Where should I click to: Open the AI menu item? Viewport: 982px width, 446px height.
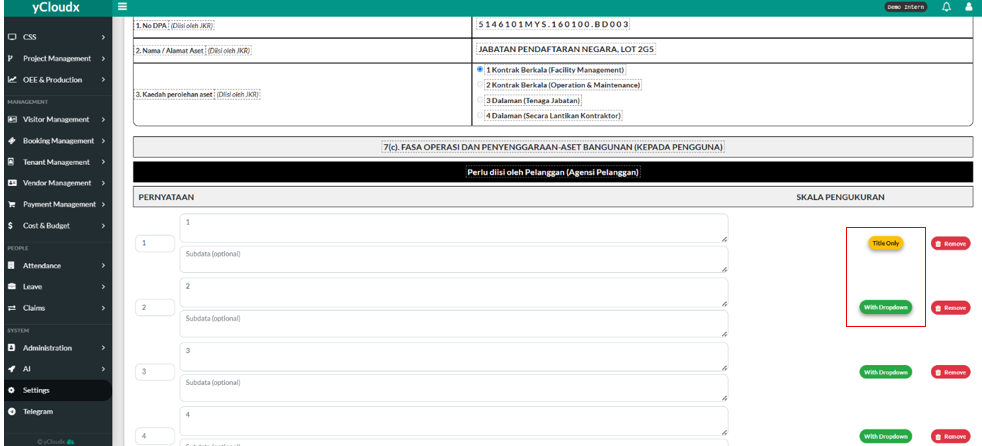tap(56, 369)
